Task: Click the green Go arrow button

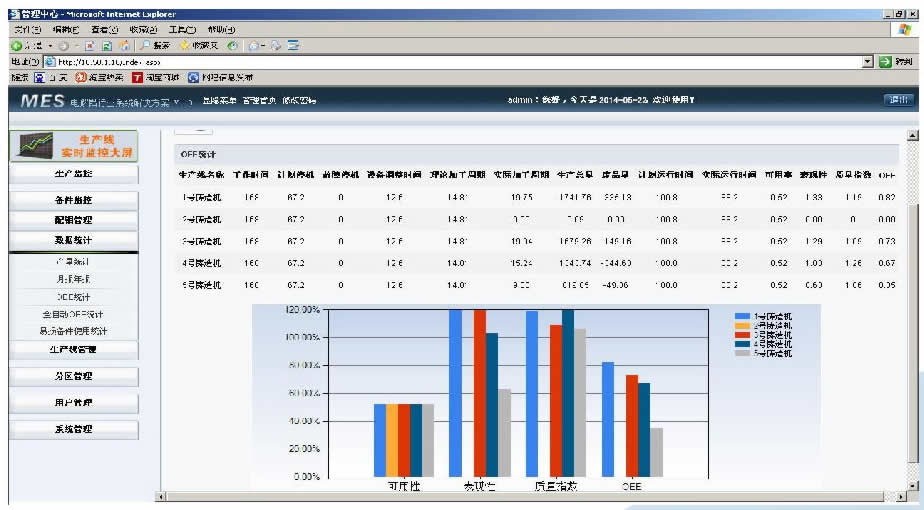Action: 886,62
